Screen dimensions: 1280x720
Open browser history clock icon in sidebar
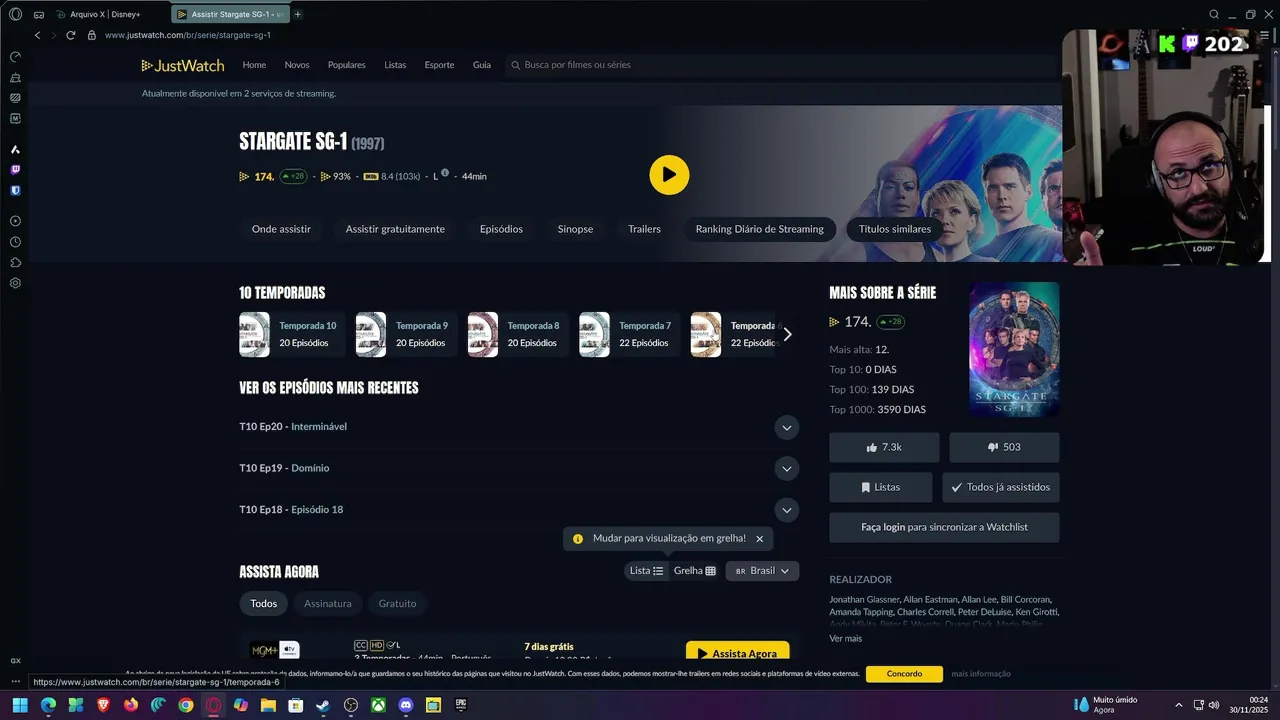coord(15,242)
